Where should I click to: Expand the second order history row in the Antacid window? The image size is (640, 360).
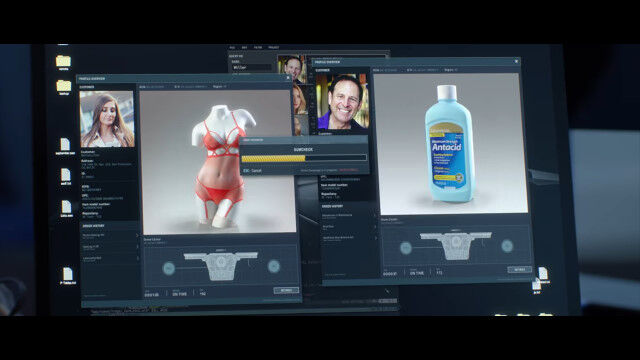[349, 227]
